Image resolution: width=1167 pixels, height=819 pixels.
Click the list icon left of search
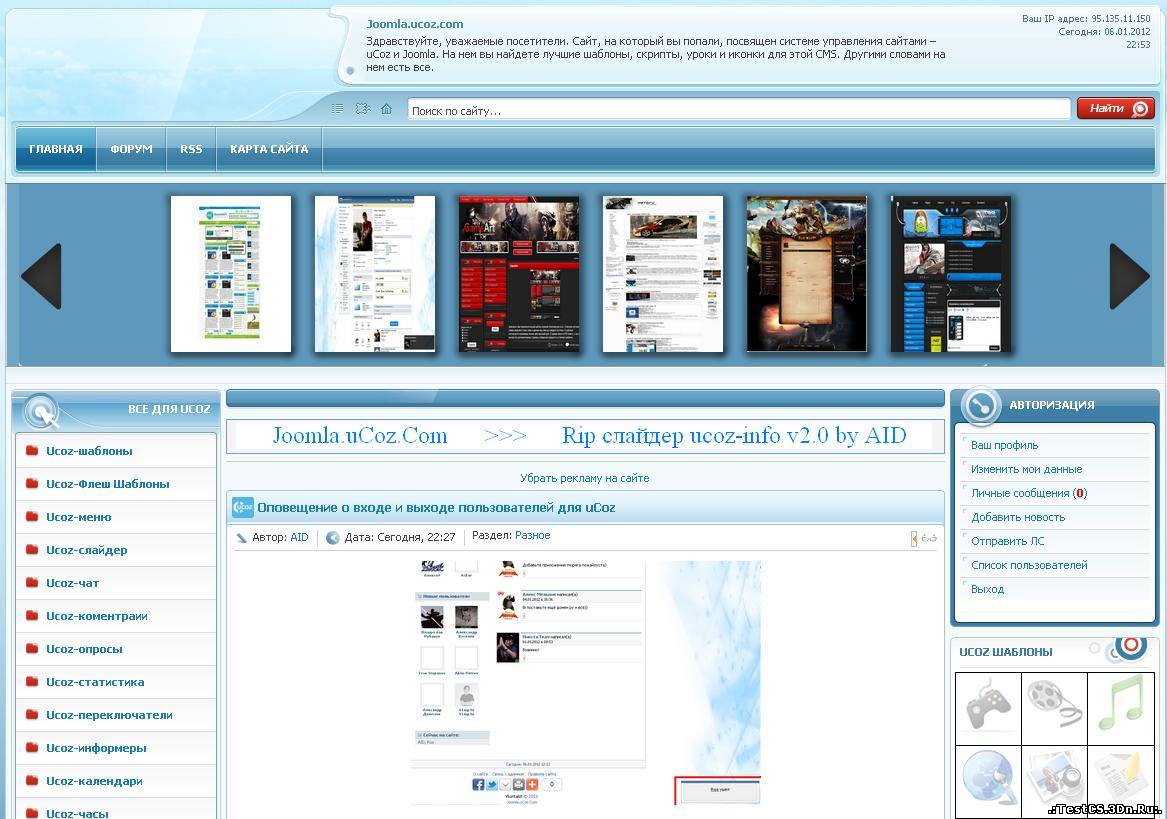(x=337, y=109)
